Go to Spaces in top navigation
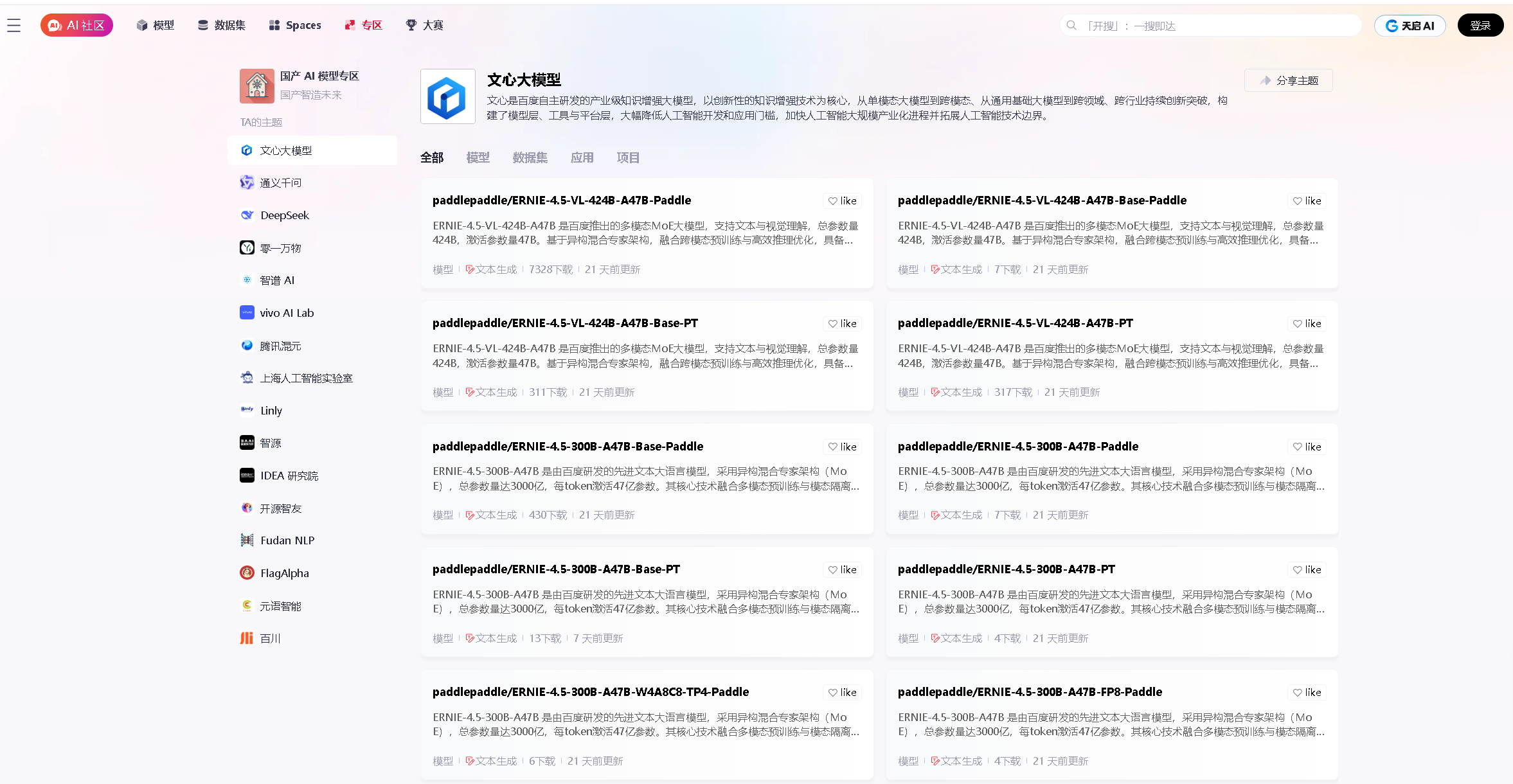This screenshot has height=784, width=1513. (295, 25)
